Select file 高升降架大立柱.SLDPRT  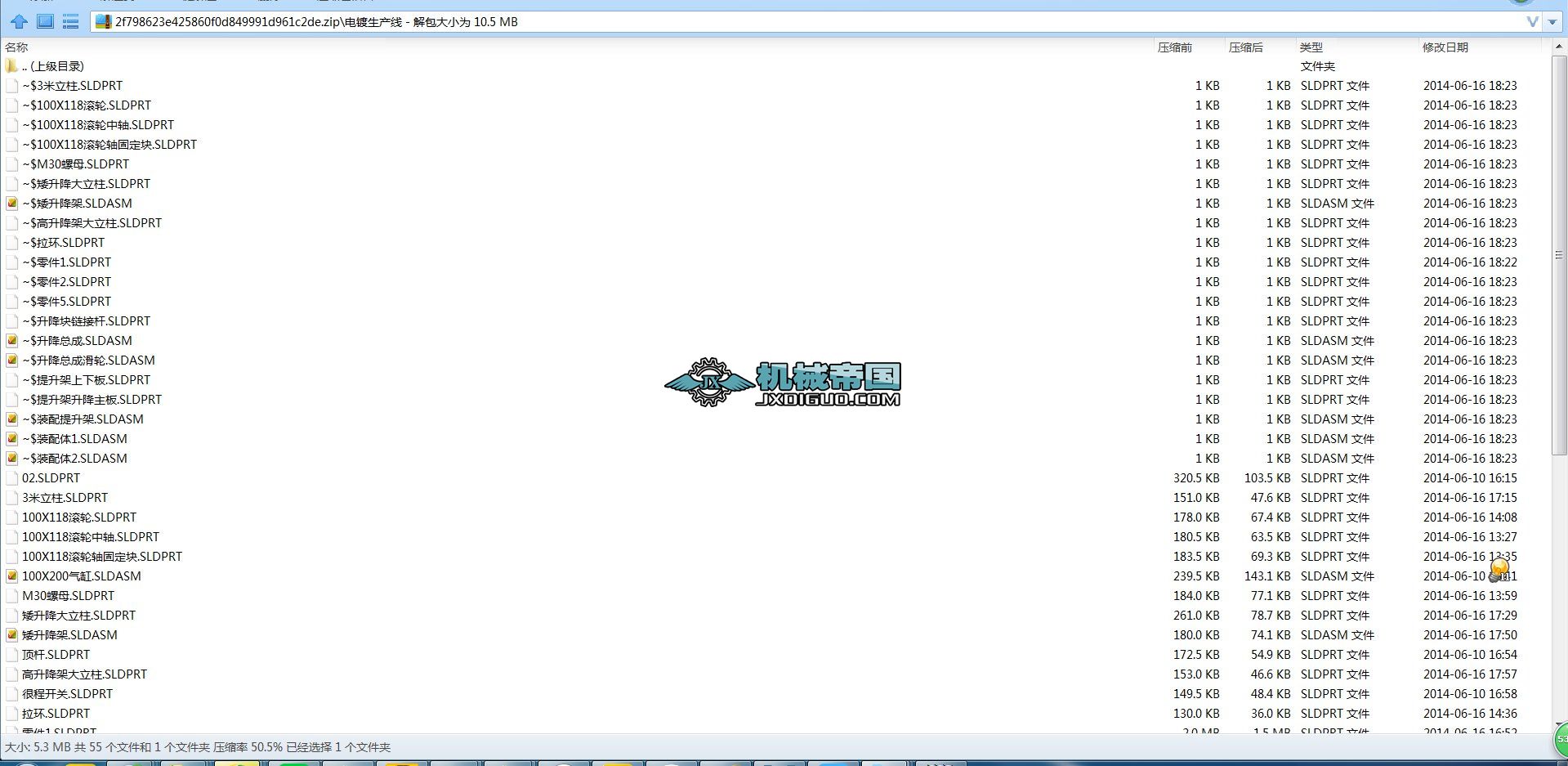tap(85, 674)
